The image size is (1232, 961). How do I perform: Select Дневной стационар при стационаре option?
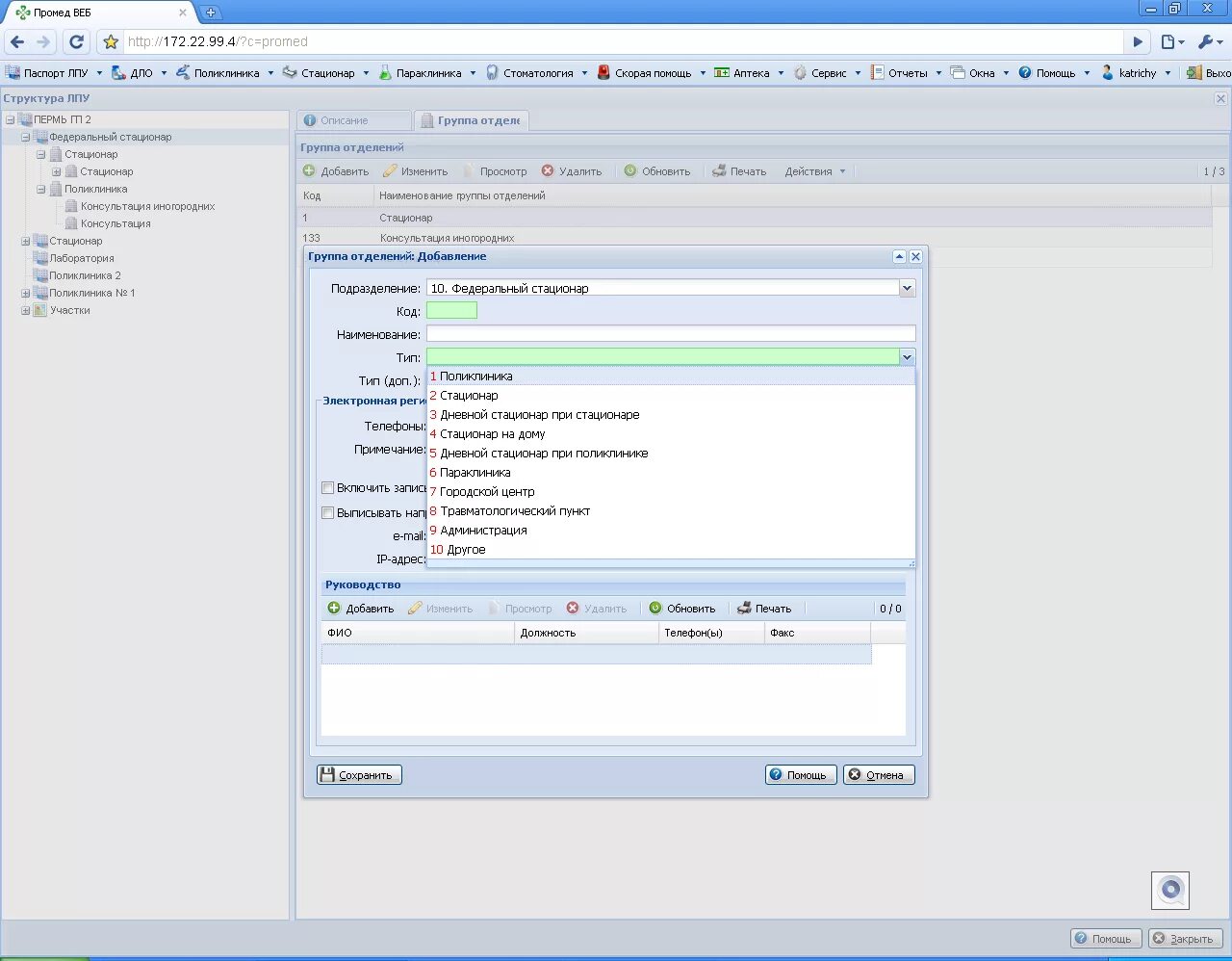click(671, 415)
